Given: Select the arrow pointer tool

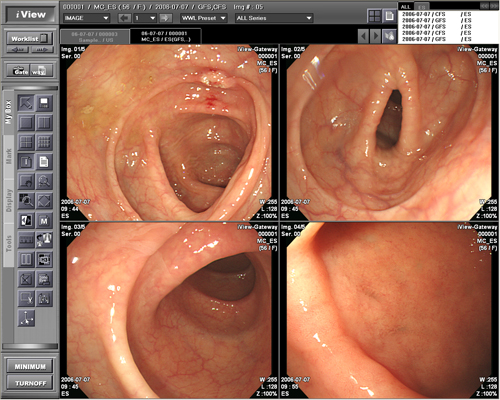Looking at the screenshot, I should click(x=26, y=103).
